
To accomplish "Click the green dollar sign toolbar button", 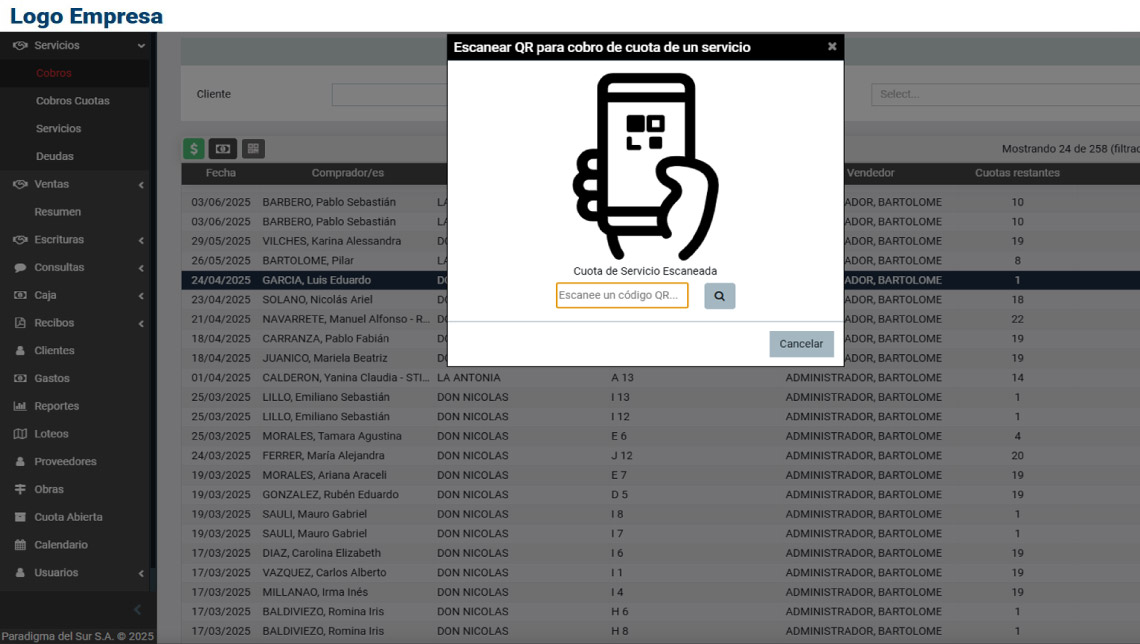I will point(193,149).
